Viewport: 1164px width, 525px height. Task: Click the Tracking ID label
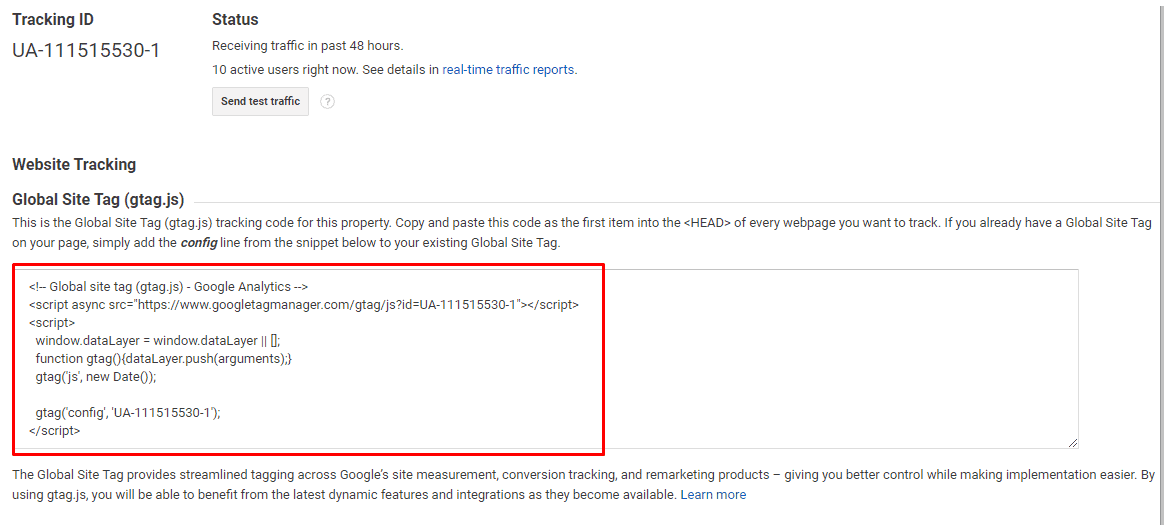(x=53, y=19)
